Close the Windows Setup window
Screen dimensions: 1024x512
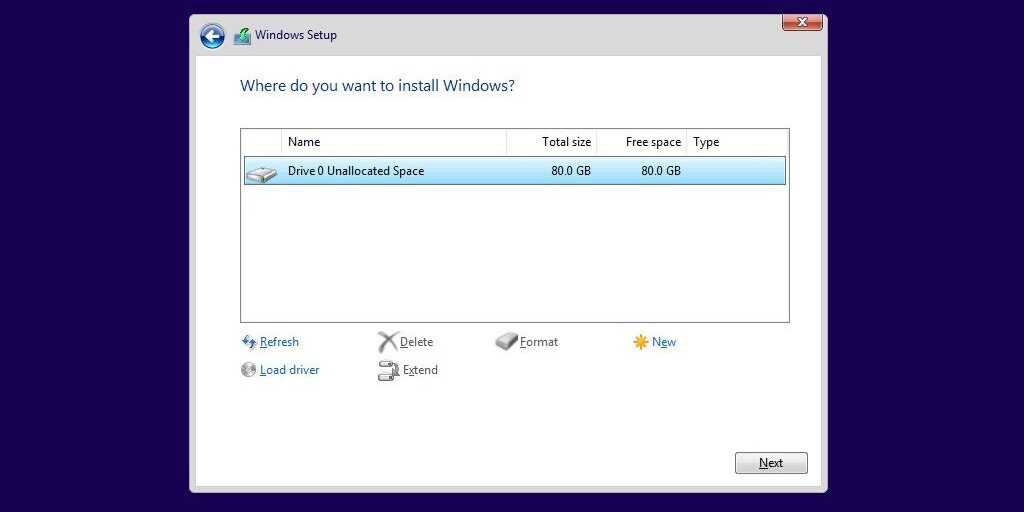802,22
